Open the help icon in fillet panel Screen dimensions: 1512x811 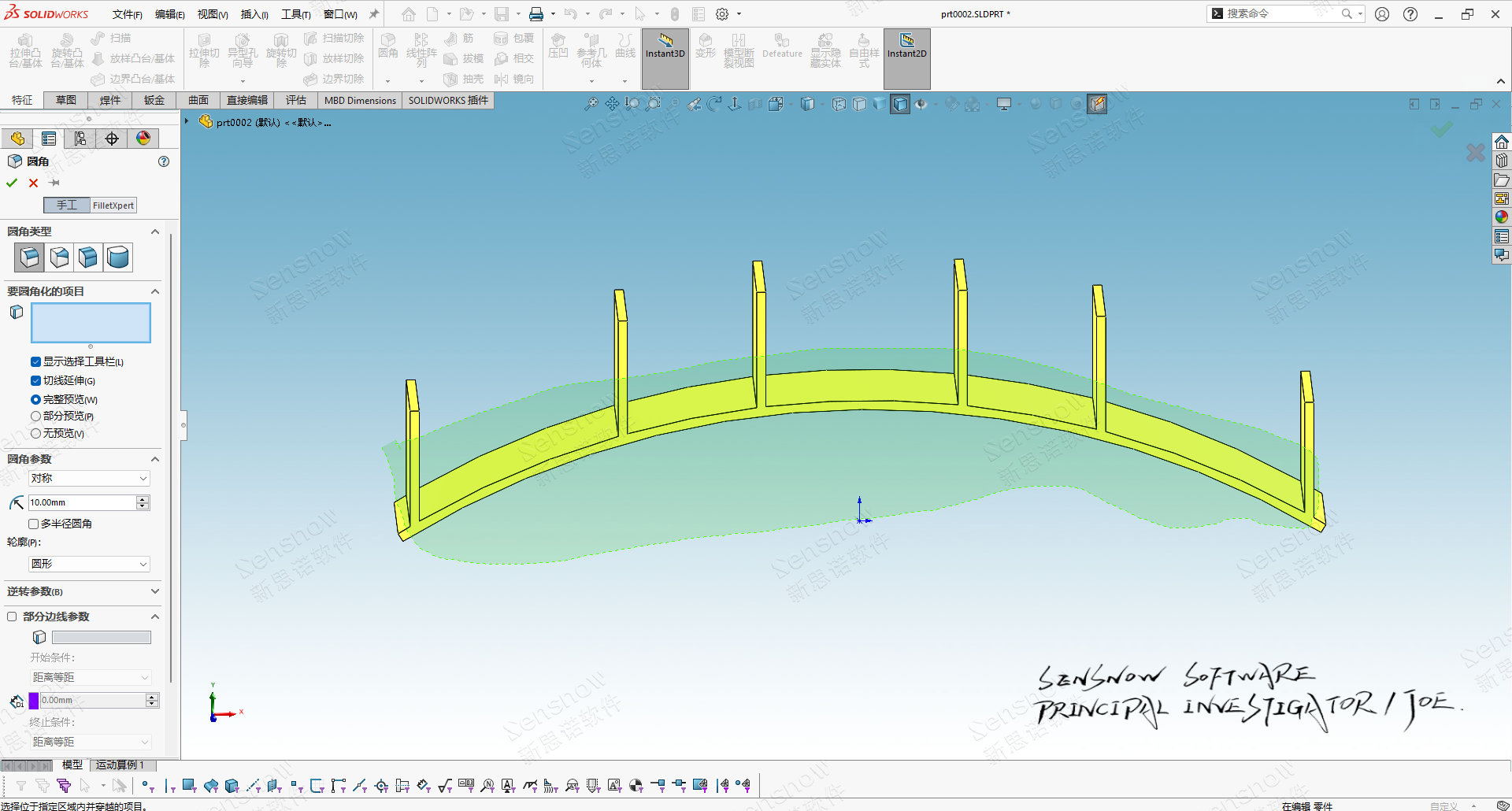[x=164, y=161]
